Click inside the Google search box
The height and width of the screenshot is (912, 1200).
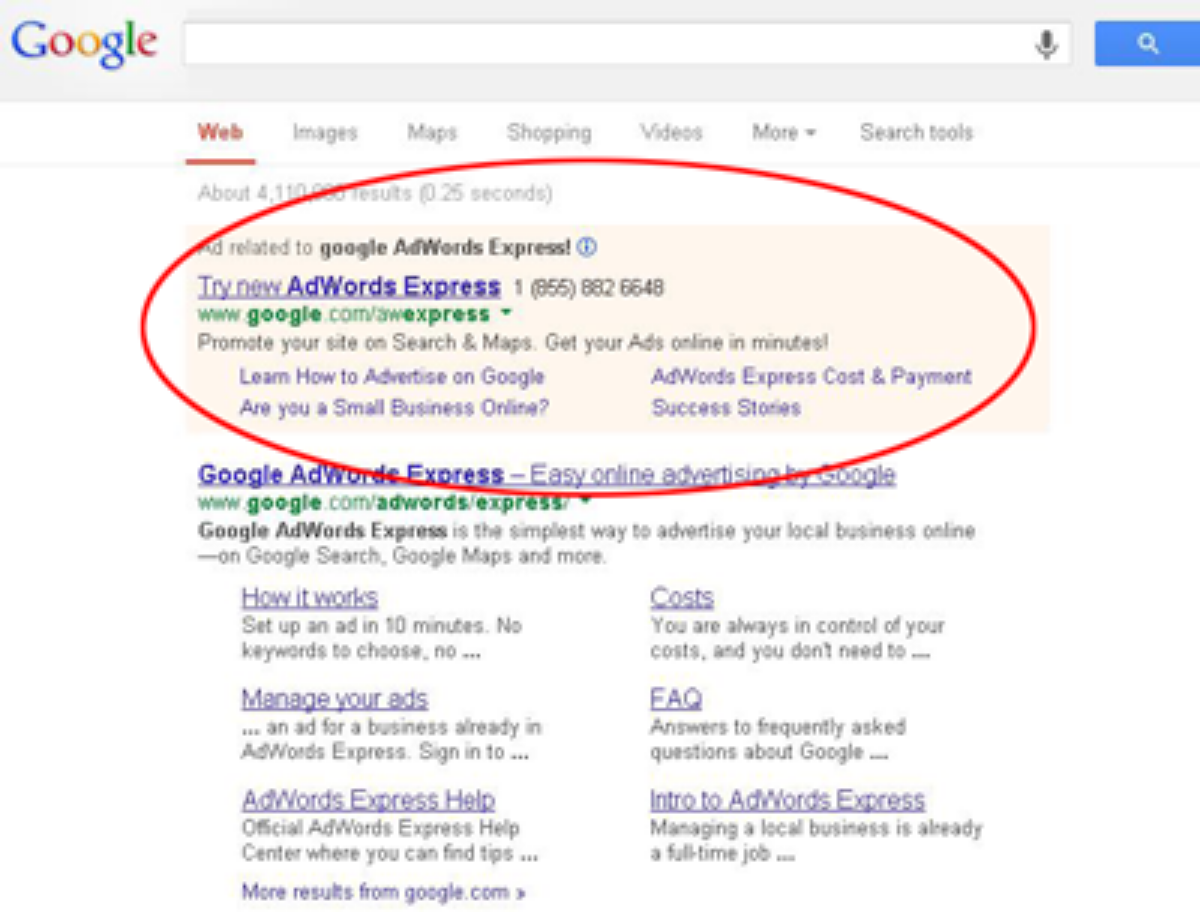600,45
